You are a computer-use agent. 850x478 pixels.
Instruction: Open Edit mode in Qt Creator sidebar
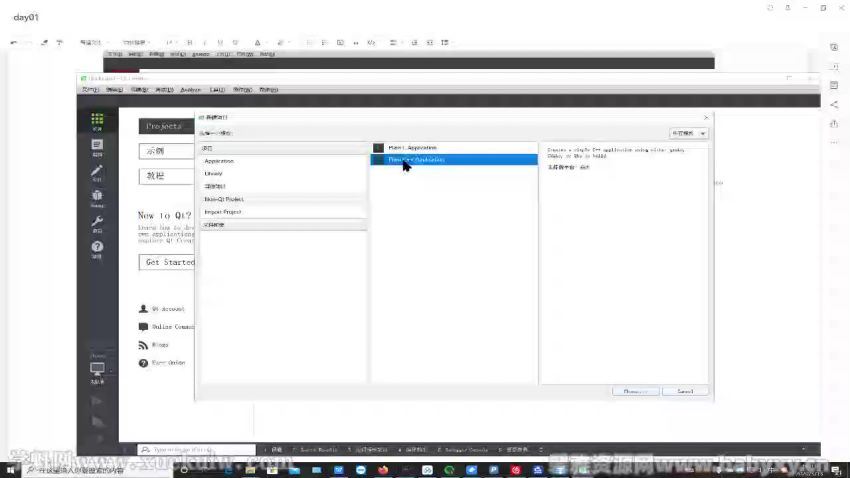click(x=97, y=147)
